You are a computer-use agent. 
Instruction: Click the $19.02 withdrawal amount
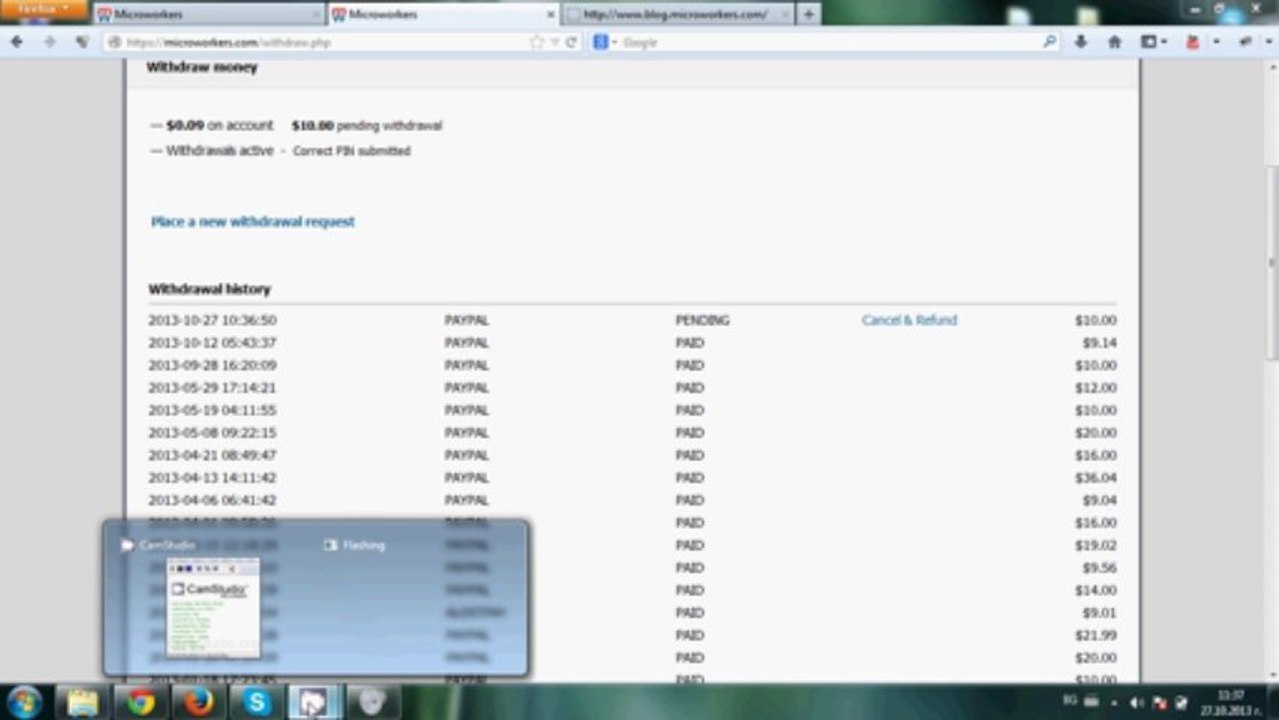coord(1096,545)
